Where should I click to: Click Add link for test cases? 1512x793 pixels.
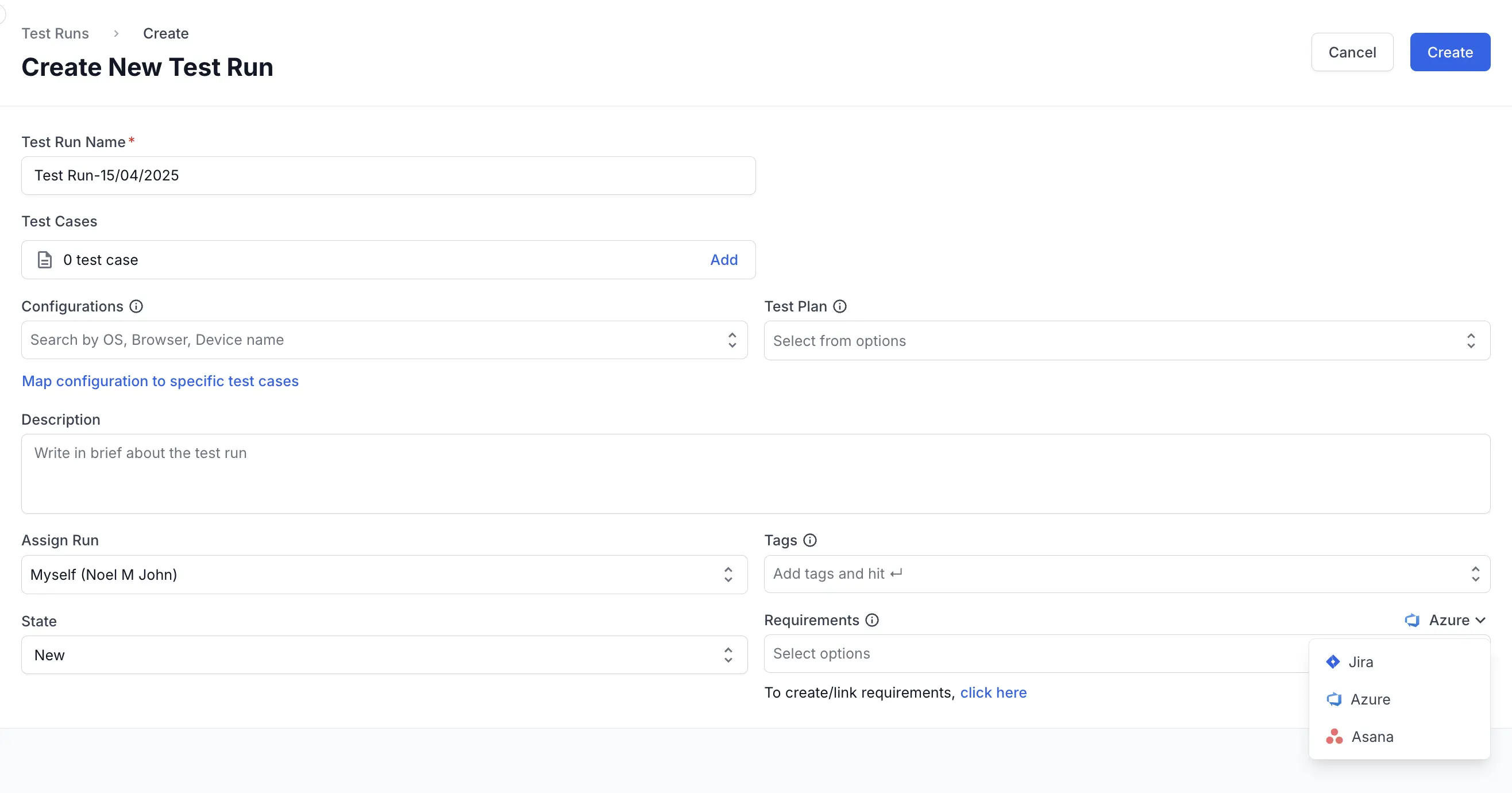(x=724, y=260)
